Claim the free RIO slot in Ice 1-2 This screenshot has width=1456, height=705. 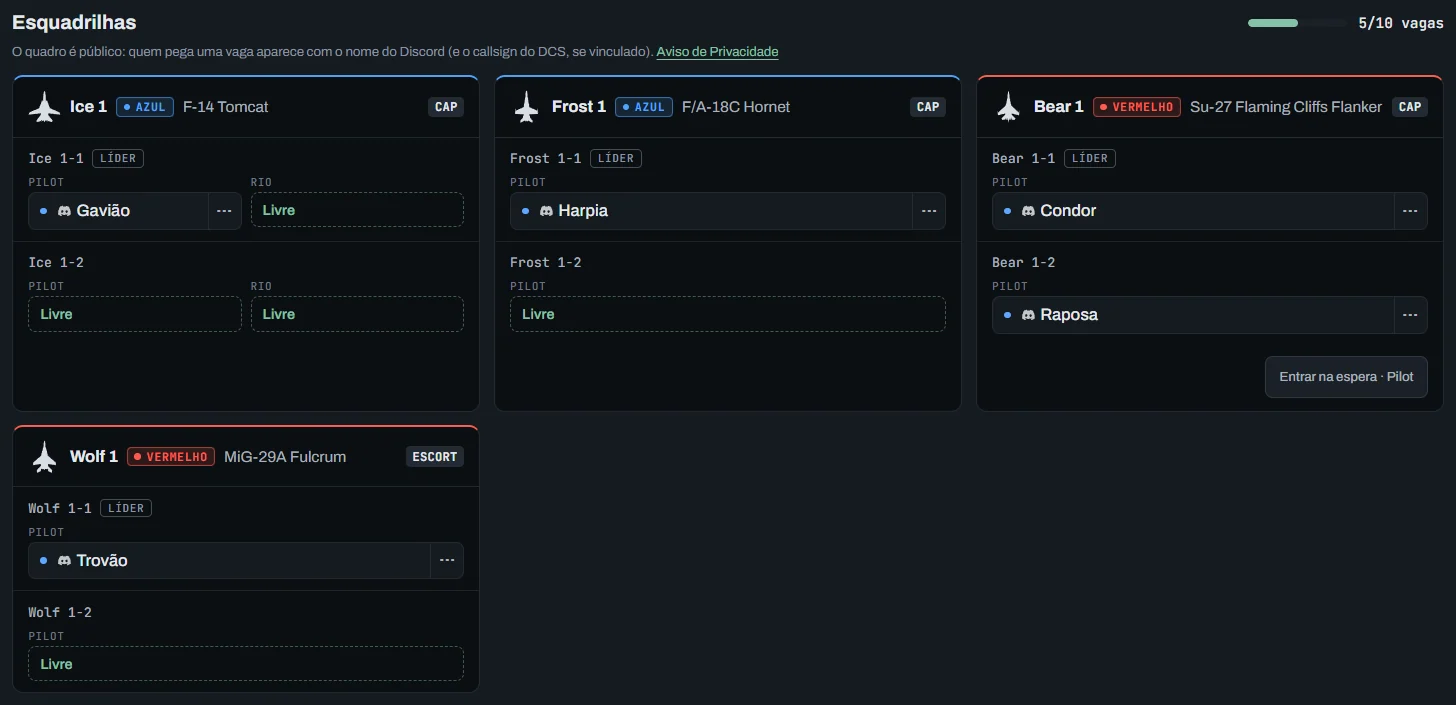click(357, 314)
